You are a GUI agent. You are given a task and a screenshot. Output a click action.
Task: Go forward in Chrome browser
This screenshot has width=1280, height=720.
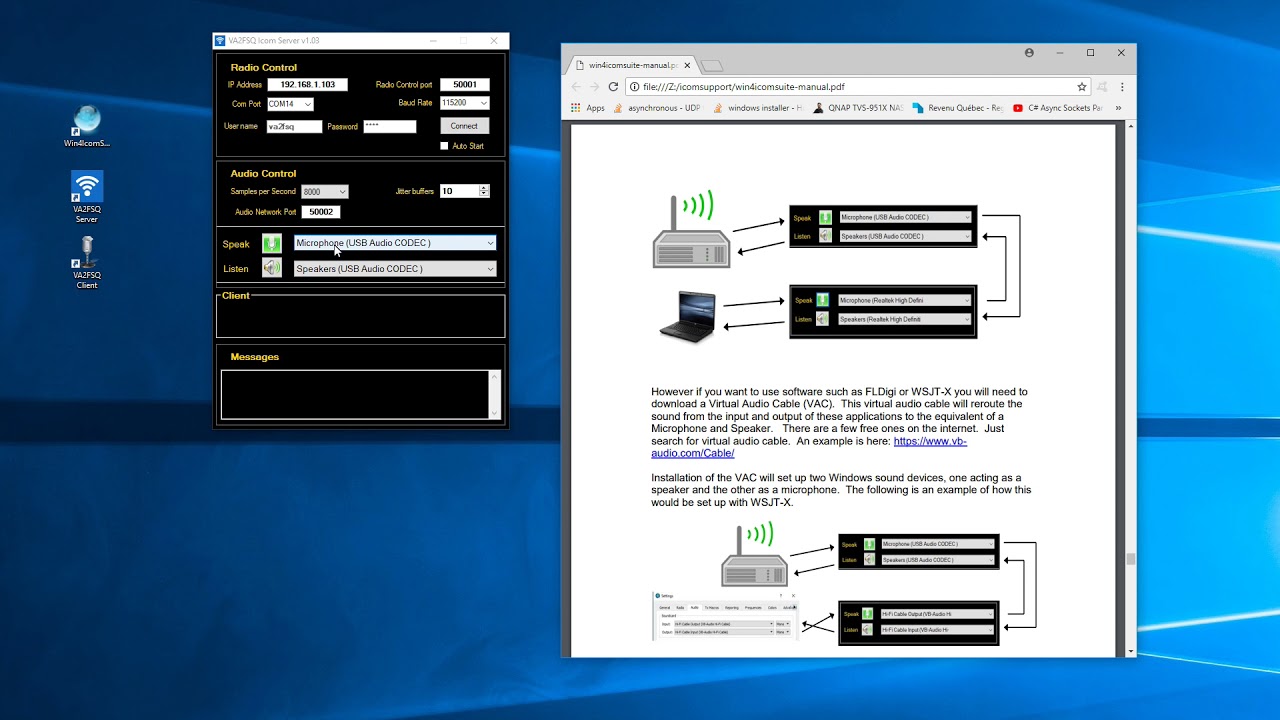pyautogui.click(x=595, y=87)
